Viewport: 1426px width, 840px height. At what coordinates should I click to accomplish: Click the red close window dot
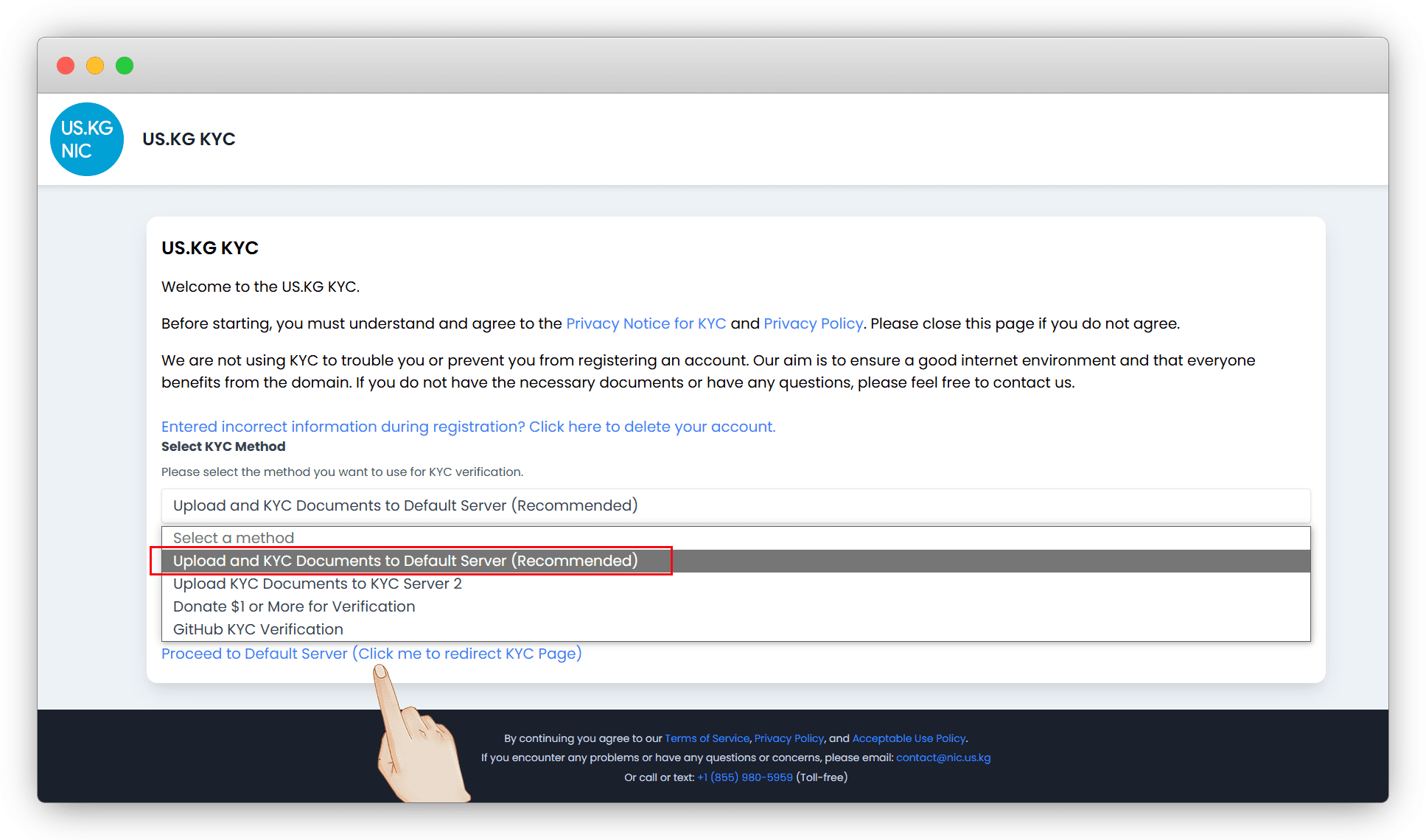point(66,66)
